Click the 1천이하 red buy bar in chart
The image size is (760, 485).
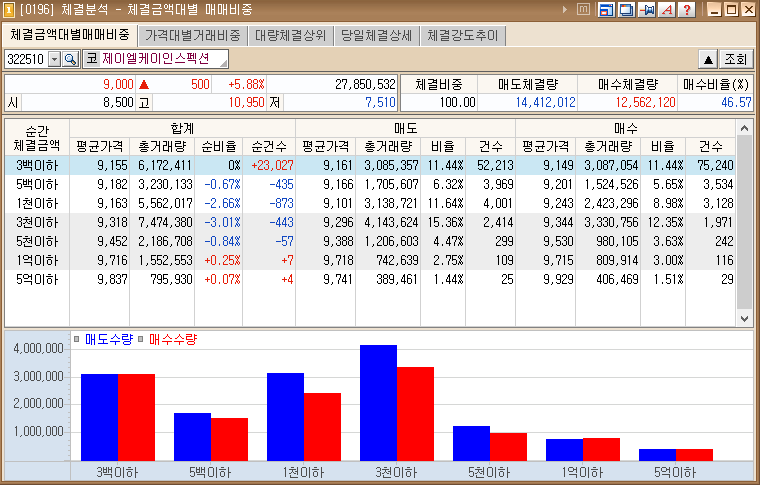pos(322,427)
